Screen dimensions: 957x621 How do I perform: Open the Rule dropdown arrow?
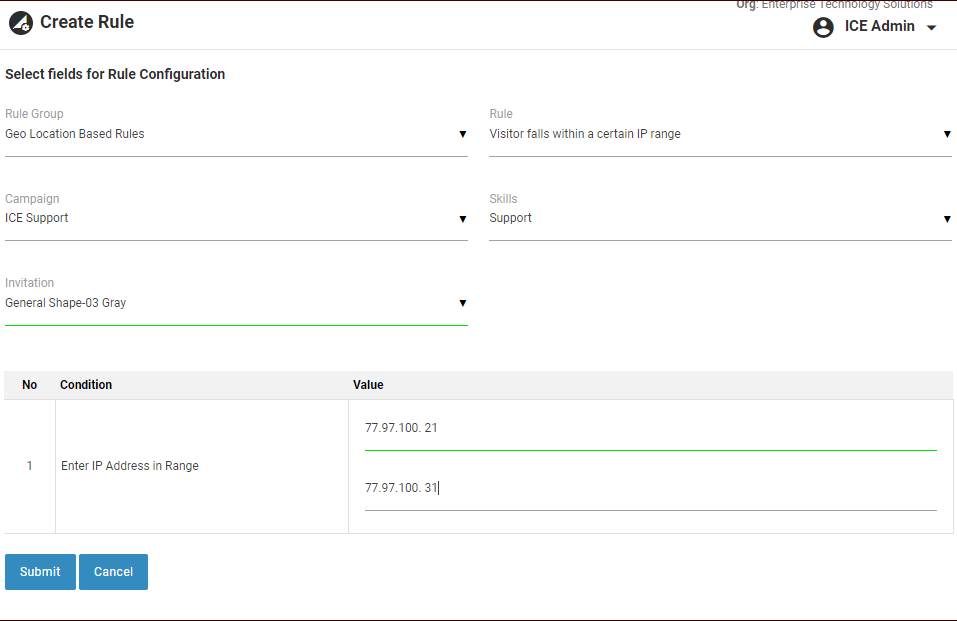tap(946, 134)
